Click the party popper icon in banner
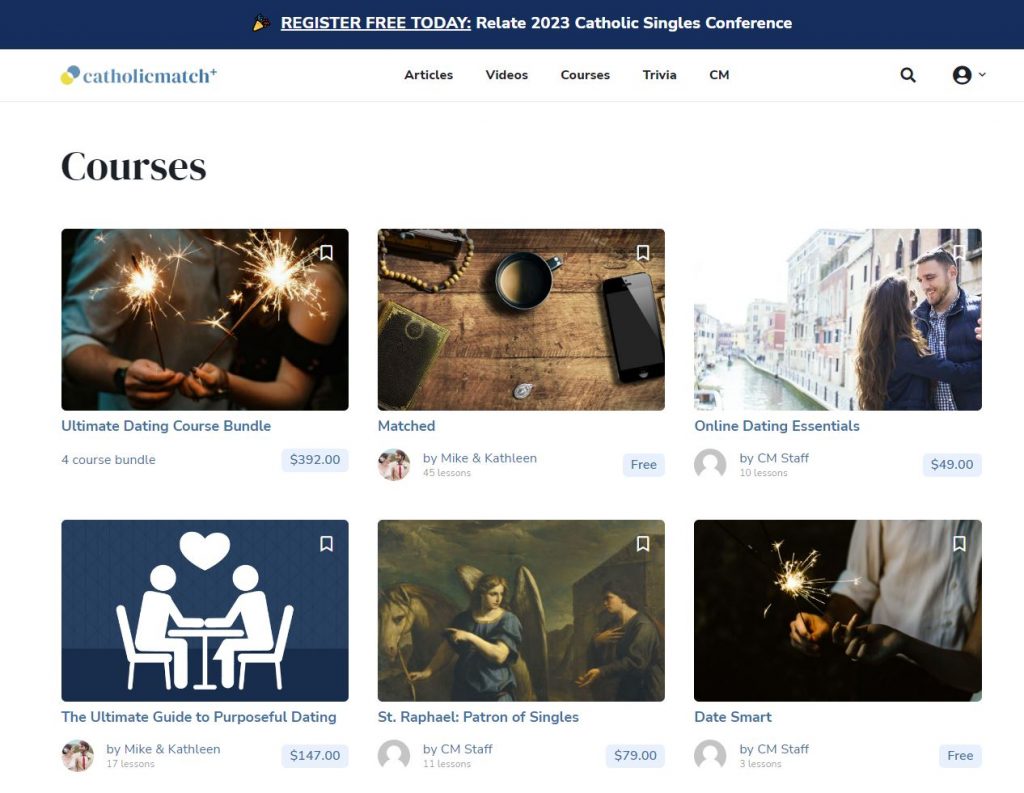Viewport: 1024px width, 793px height. click(x=261, y=23)
